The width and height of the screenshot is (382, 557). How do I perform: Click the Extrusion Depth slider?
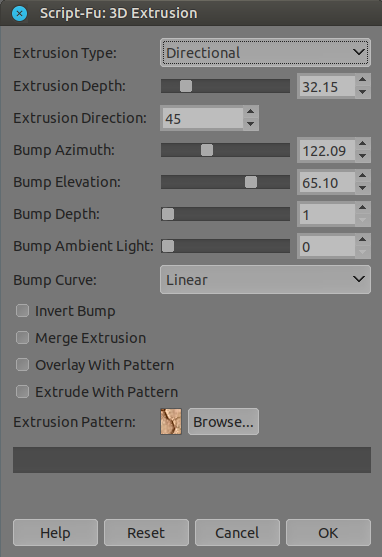pos(225,86)
